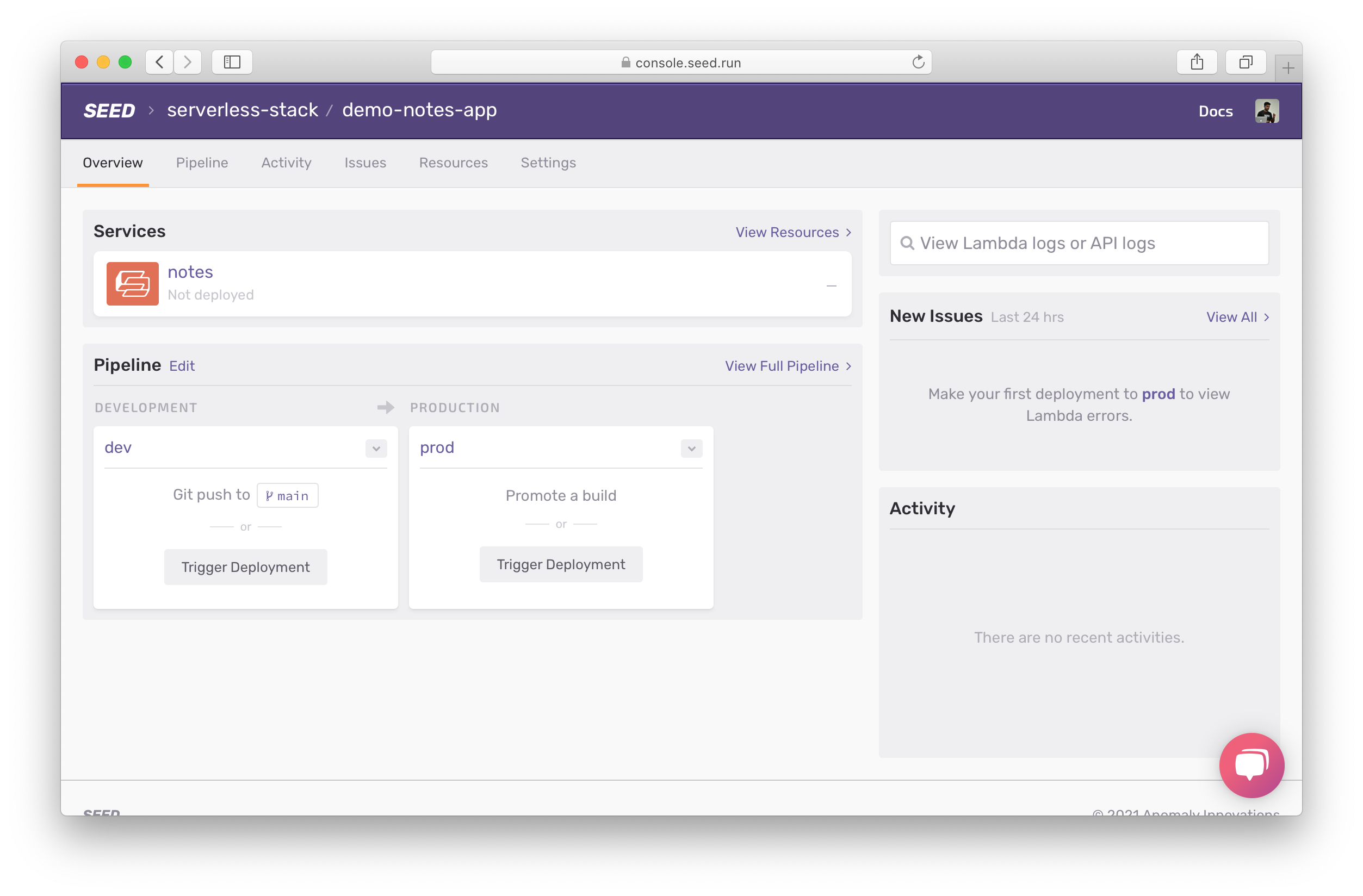
Task: Toggle the browser sidebar icon
Action: (x=232, y=62)
